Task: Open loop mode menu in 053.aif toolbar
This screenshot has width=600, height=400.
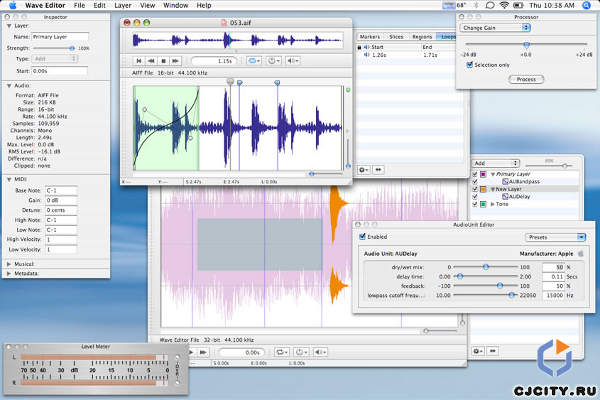Action: click(x=254, y=61)
